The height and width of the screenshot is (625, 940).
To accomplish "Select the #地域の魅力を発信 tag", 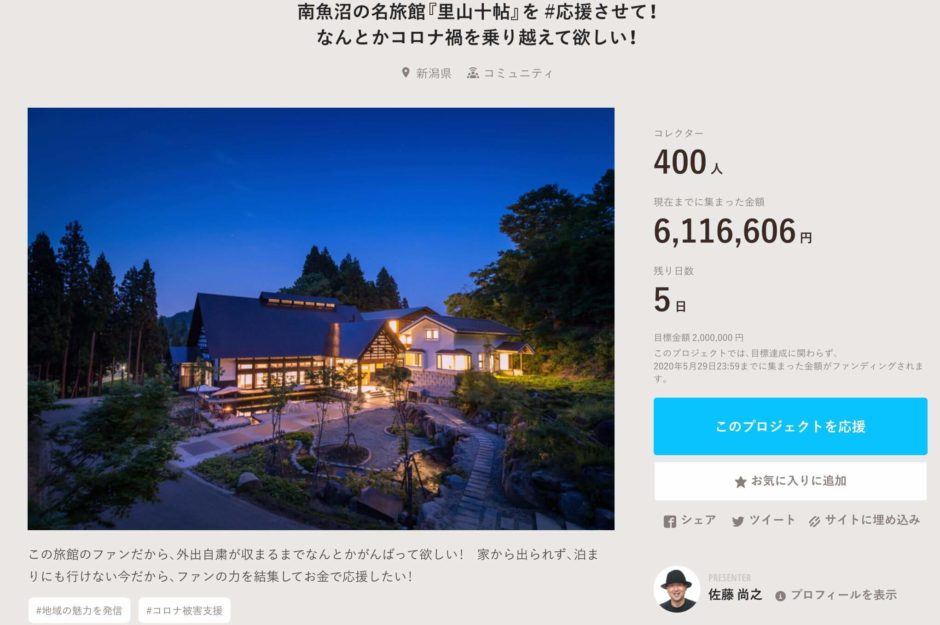I will [x=79, y=611].
